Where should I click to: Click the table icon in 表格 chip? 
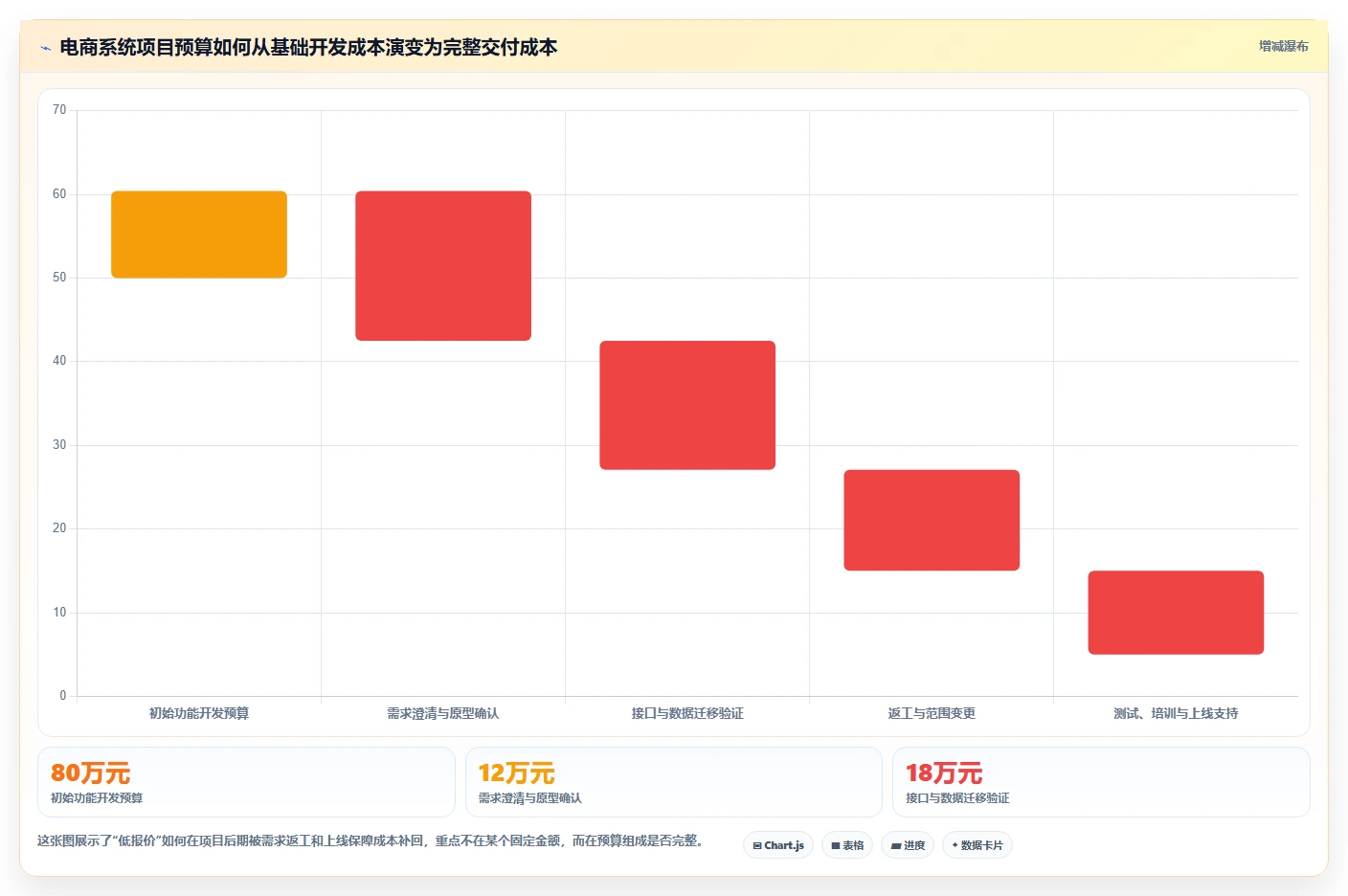tap(836, 846)
